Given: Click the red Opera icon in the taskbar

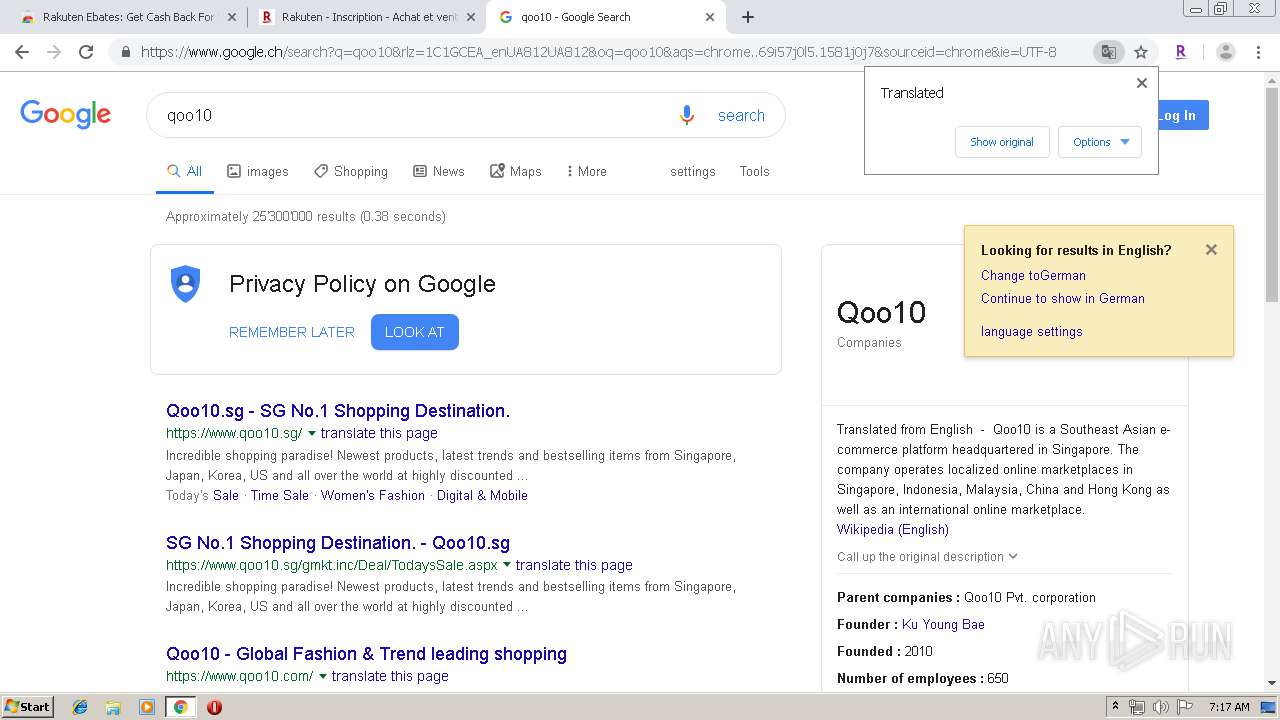Looking at the screenshot, I should click(x=214, y=707).
